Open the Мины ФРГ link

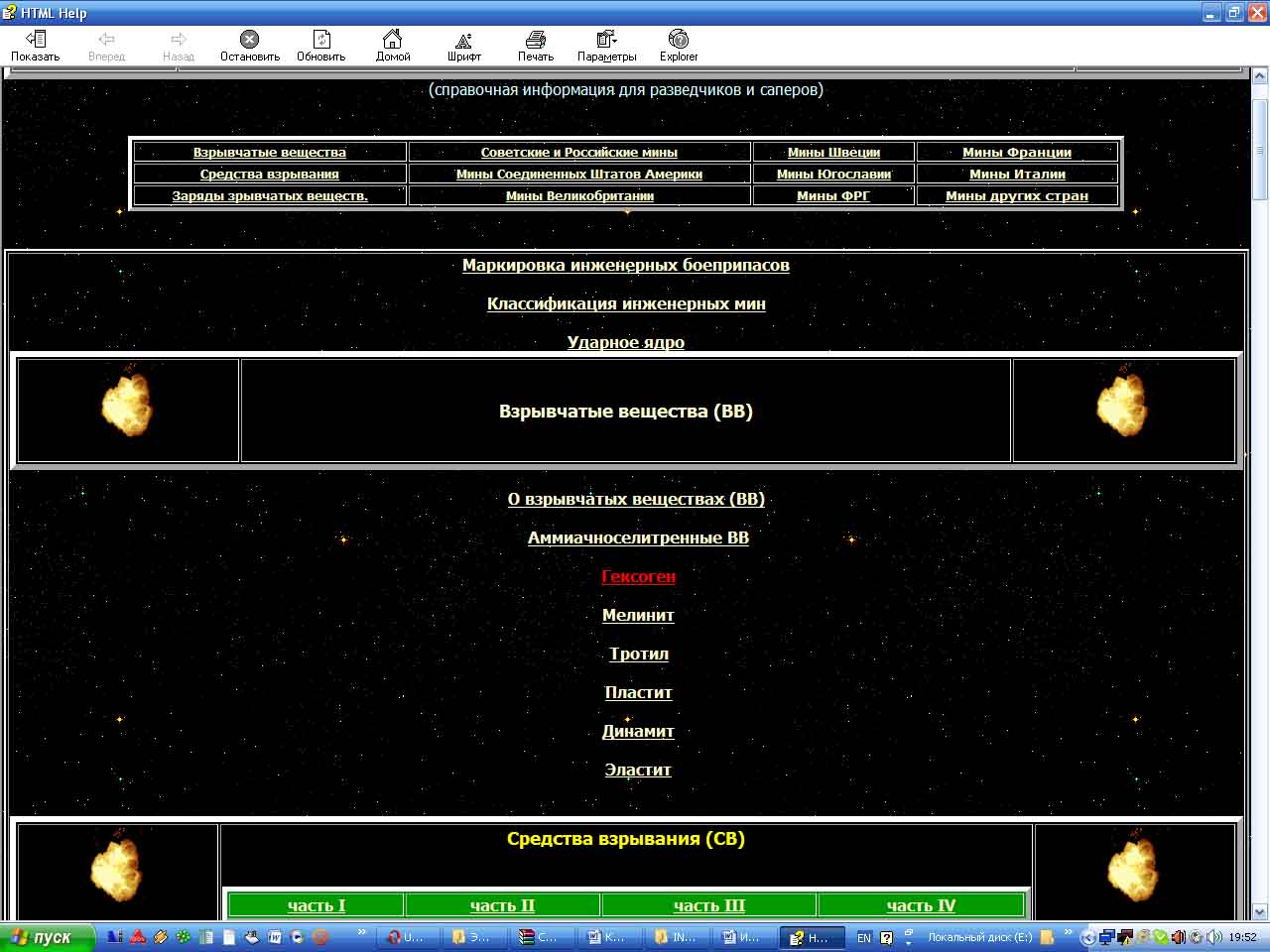[x=833, y=195]
